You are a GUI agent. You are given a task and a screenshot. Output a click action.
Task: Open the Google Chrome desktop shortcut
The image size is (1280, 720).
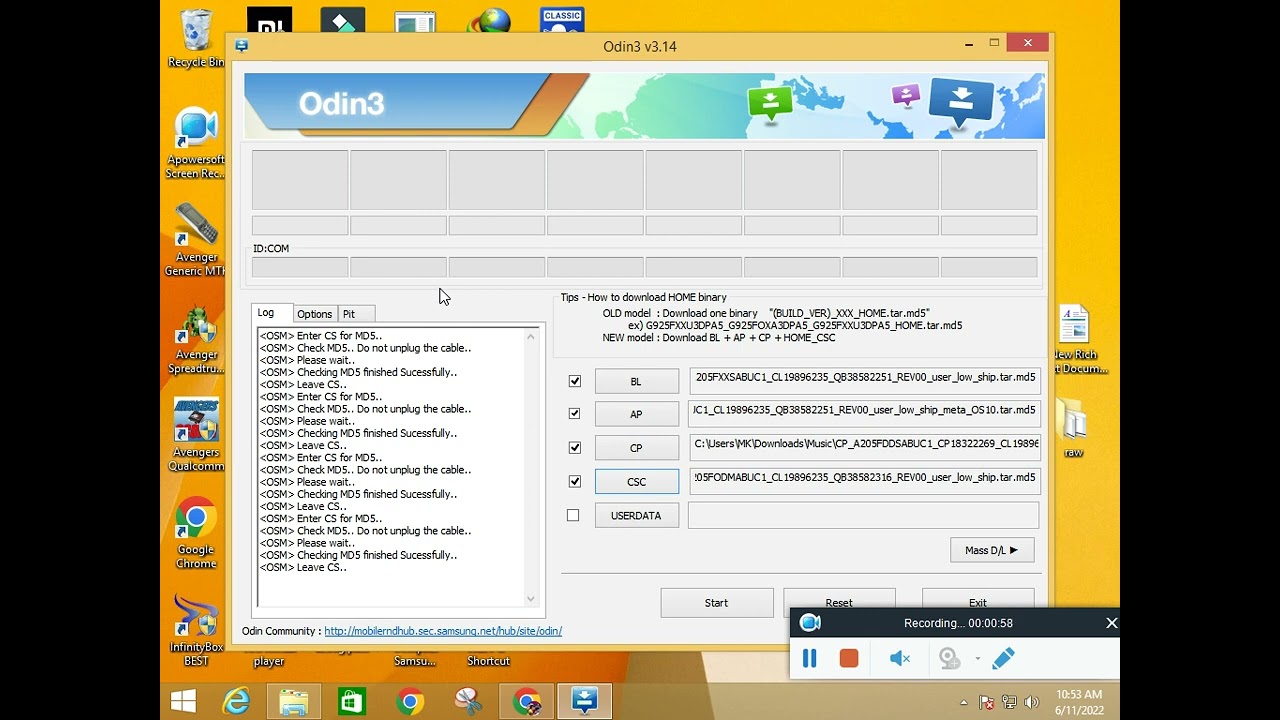point(196,533)
